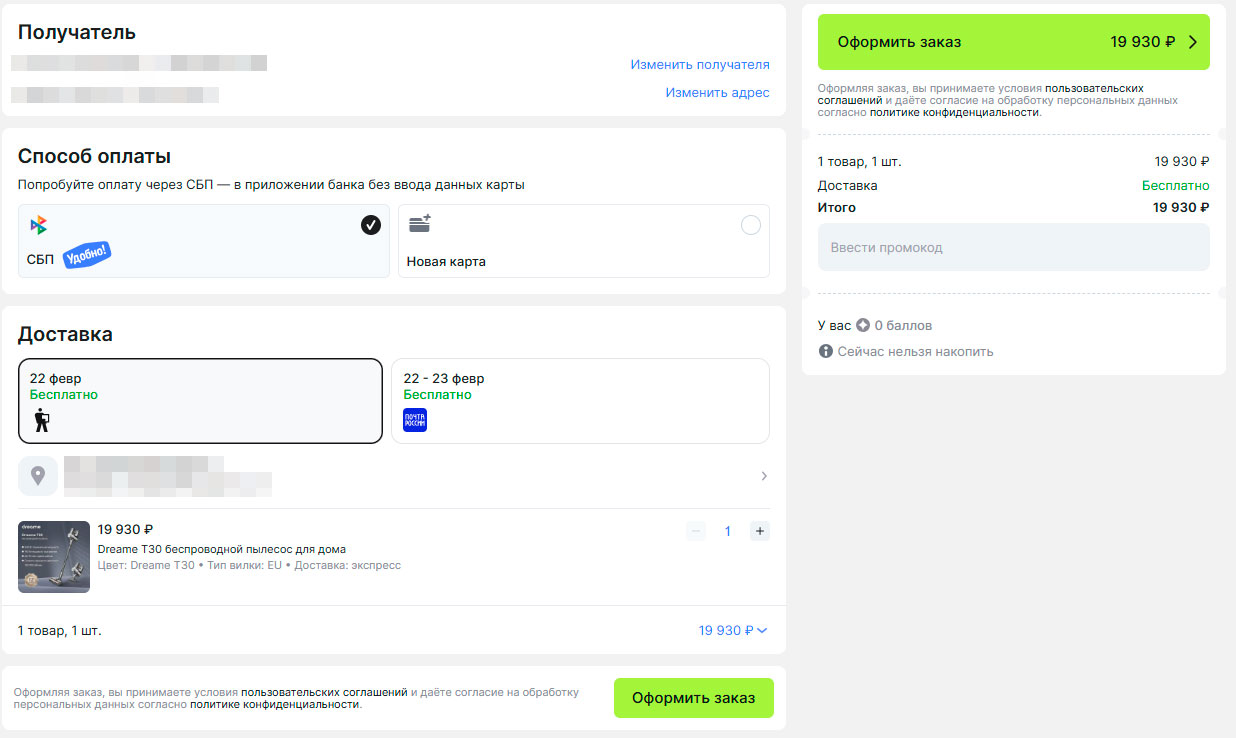Click Dreame T30 беспроводной пылесос product title
The height and width of the screenshot is (738, 1236).
coord(222,549)
